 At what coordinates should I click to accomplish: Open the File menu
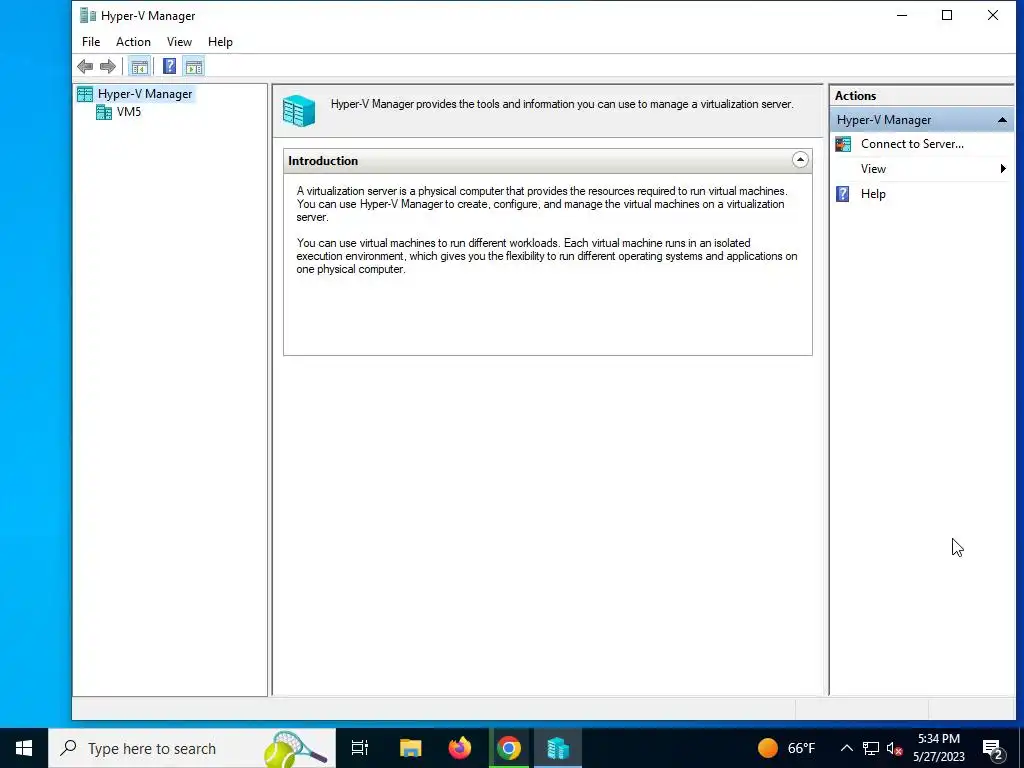click(91, 42)
